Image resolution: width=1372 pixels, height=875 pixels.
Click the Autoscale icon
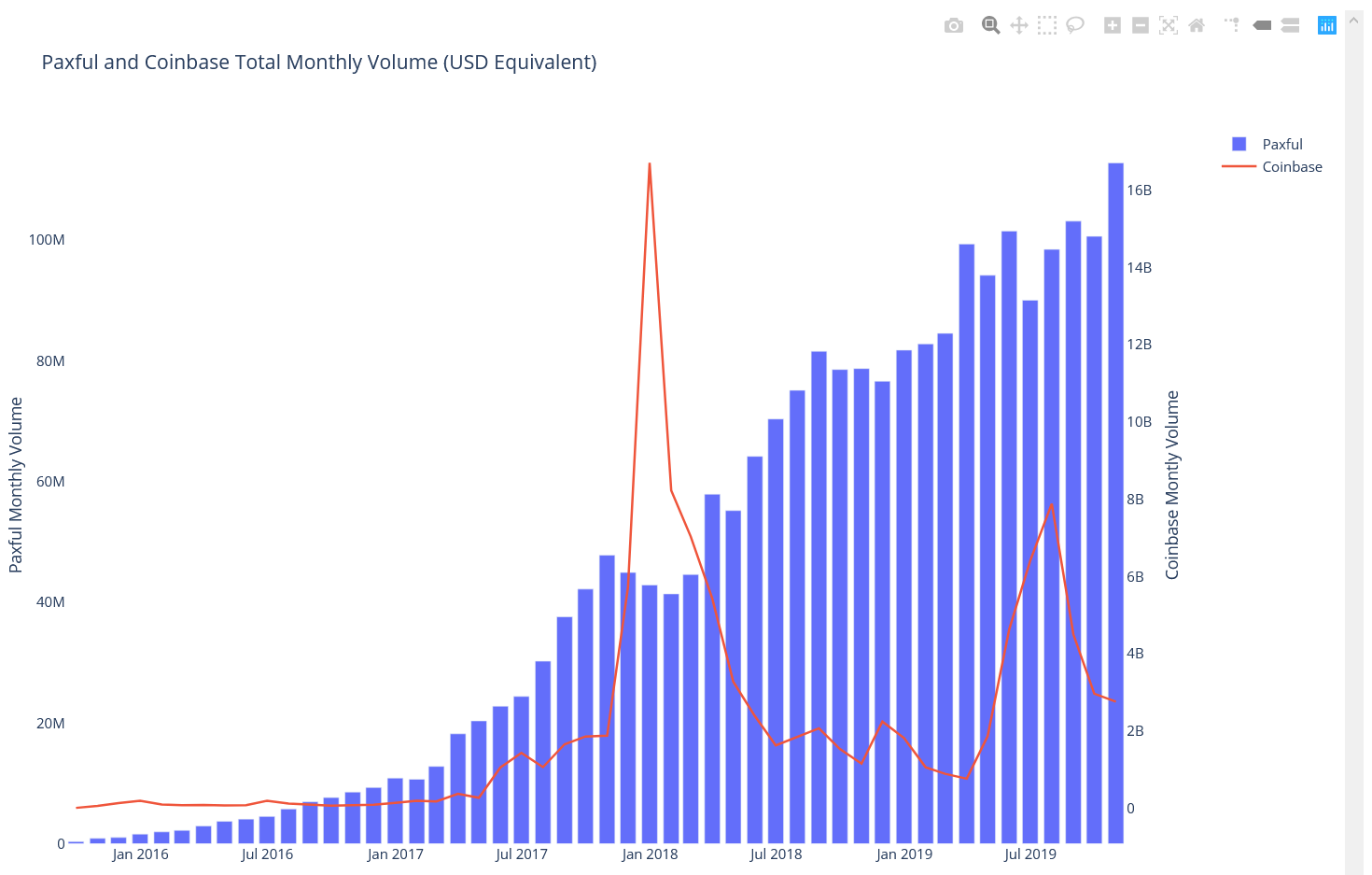pos(1169,25)
